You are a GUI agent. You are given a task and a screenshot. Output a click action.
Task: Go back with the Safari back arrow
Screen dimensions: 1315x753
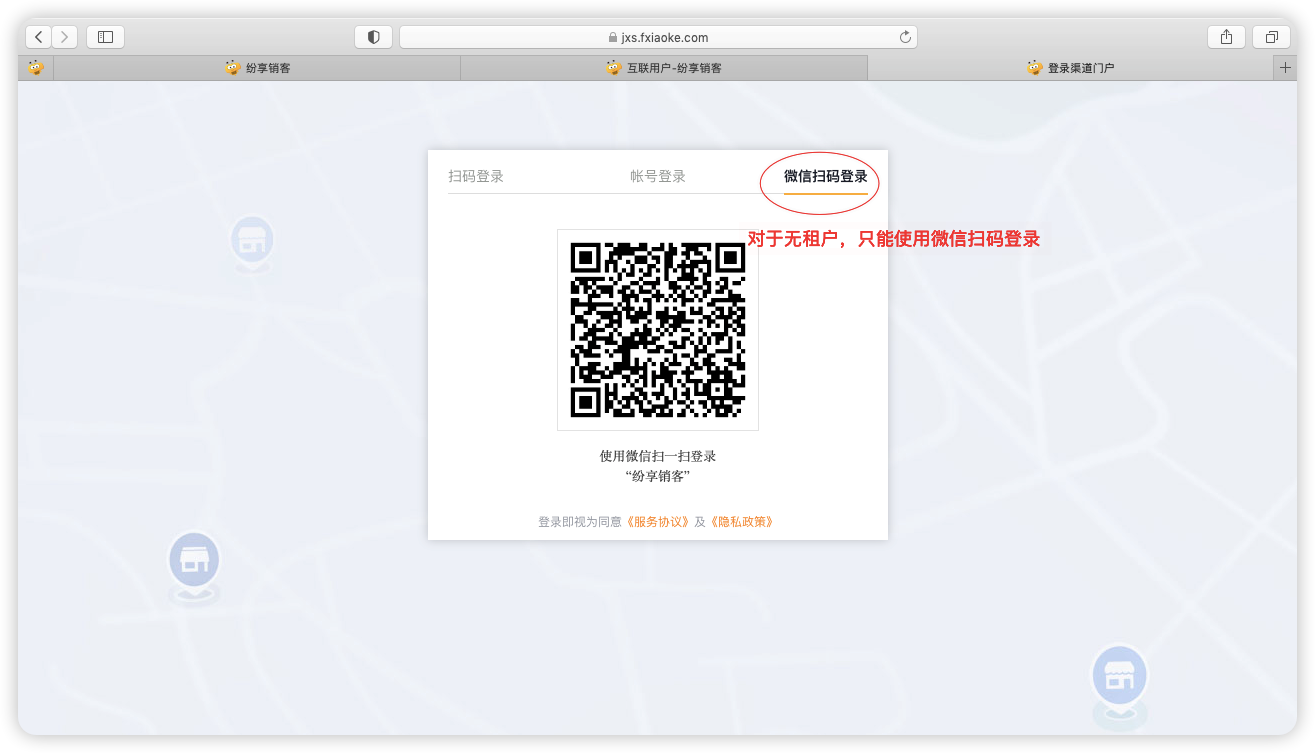(38, 37)
